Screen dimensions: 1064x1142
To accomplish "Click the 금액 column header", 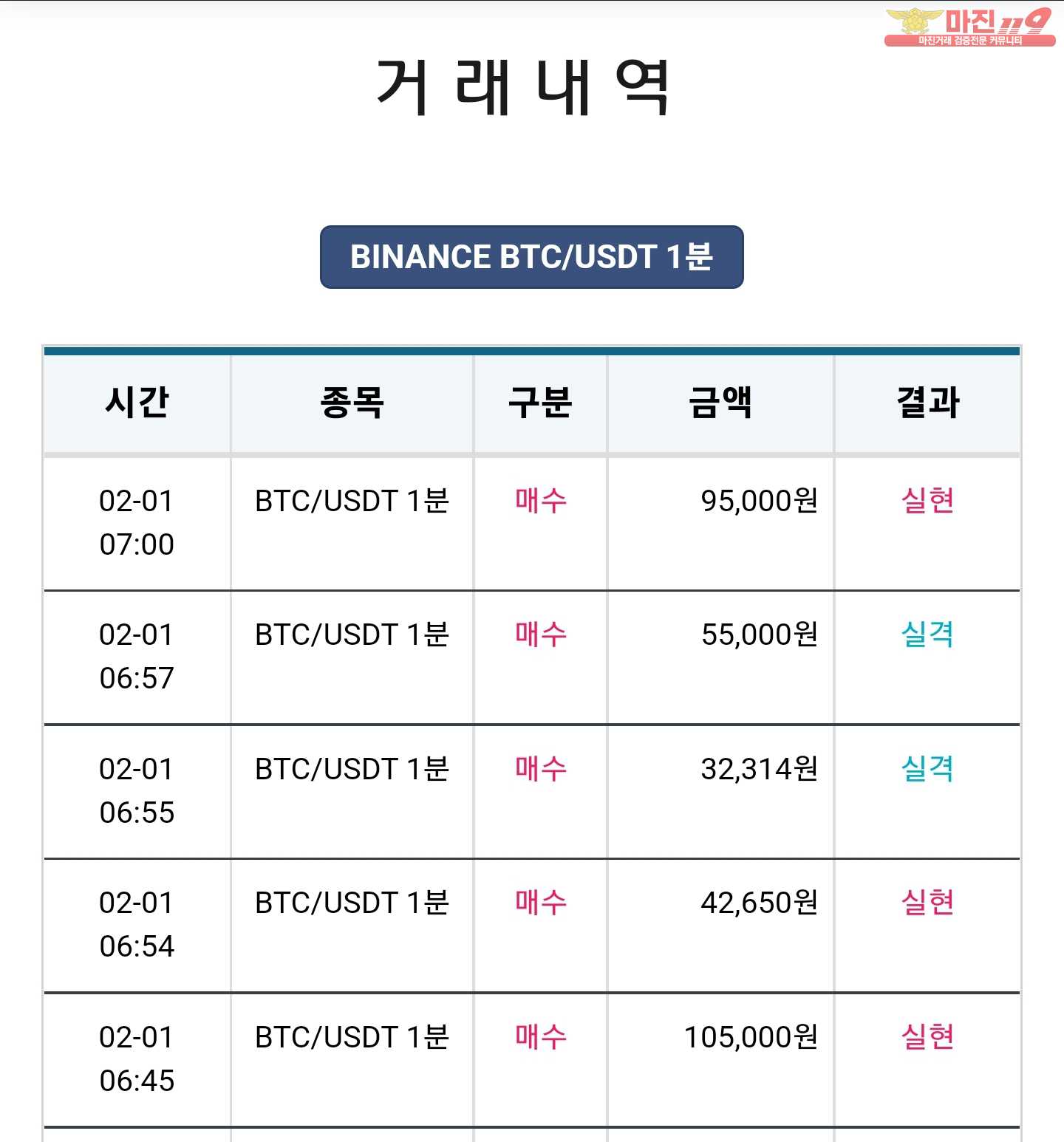I will pos(720,403).
